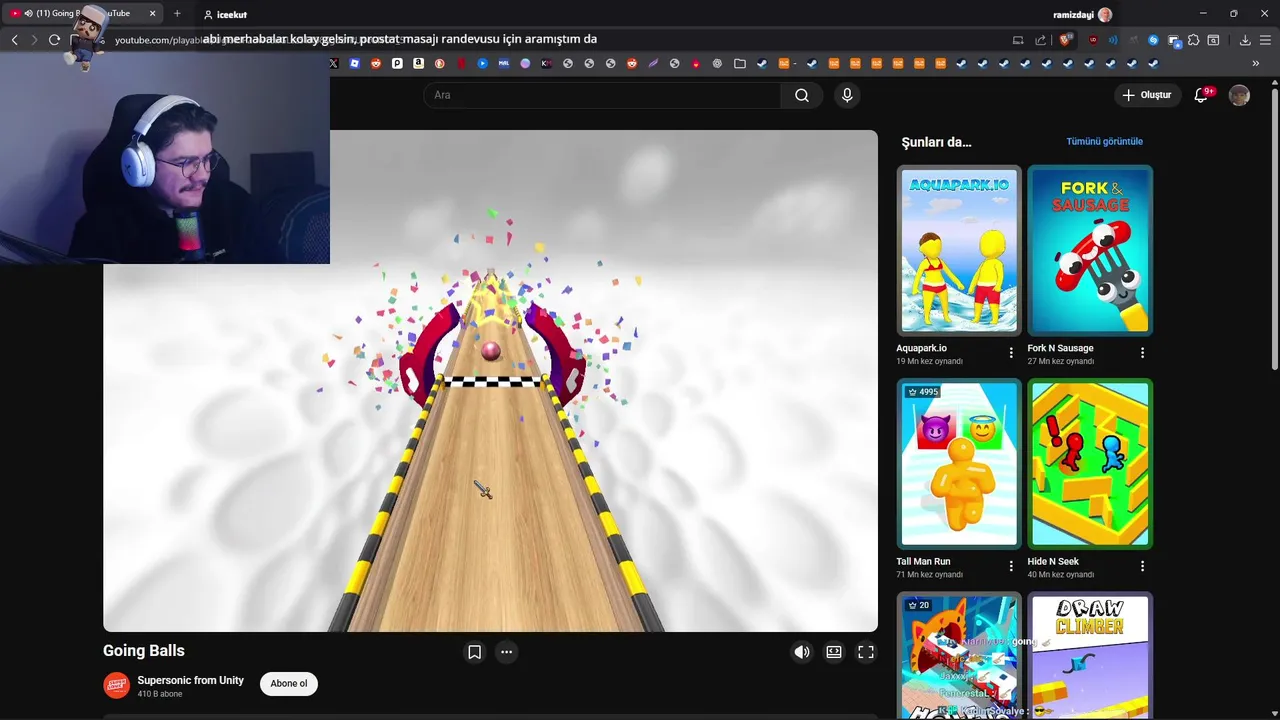Image resolution: width=1280 pixels, height=720 pixels.
Task: Open the white P bookmark icon
Action: coord(397,63)
